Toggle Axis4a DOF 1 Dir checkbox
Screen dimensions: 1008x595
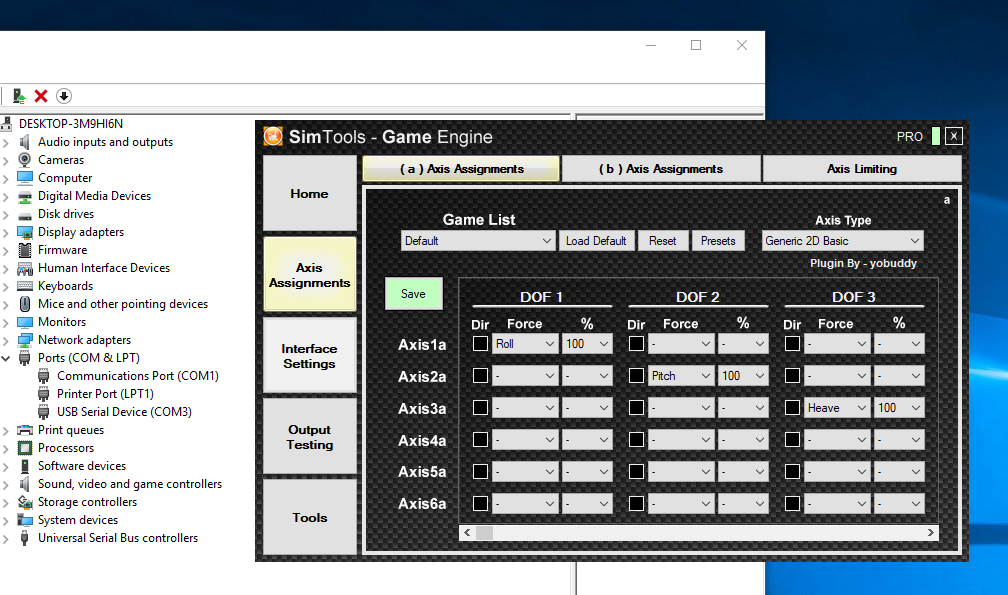[480, 440]
